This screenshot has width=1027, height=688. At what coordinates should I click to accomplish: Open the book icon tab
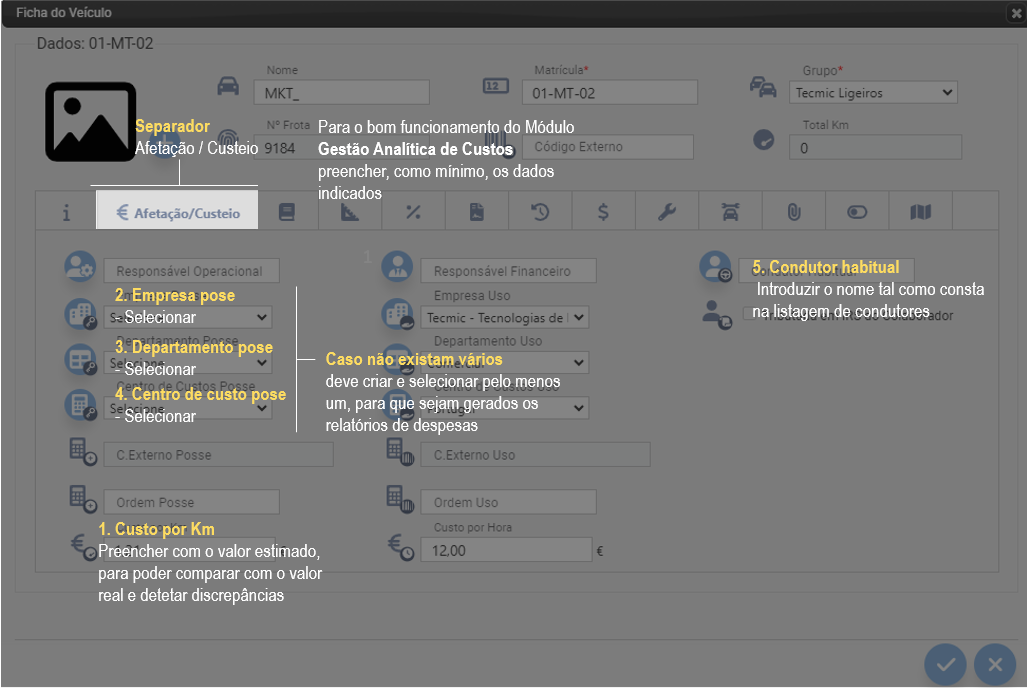click(287, 212)
